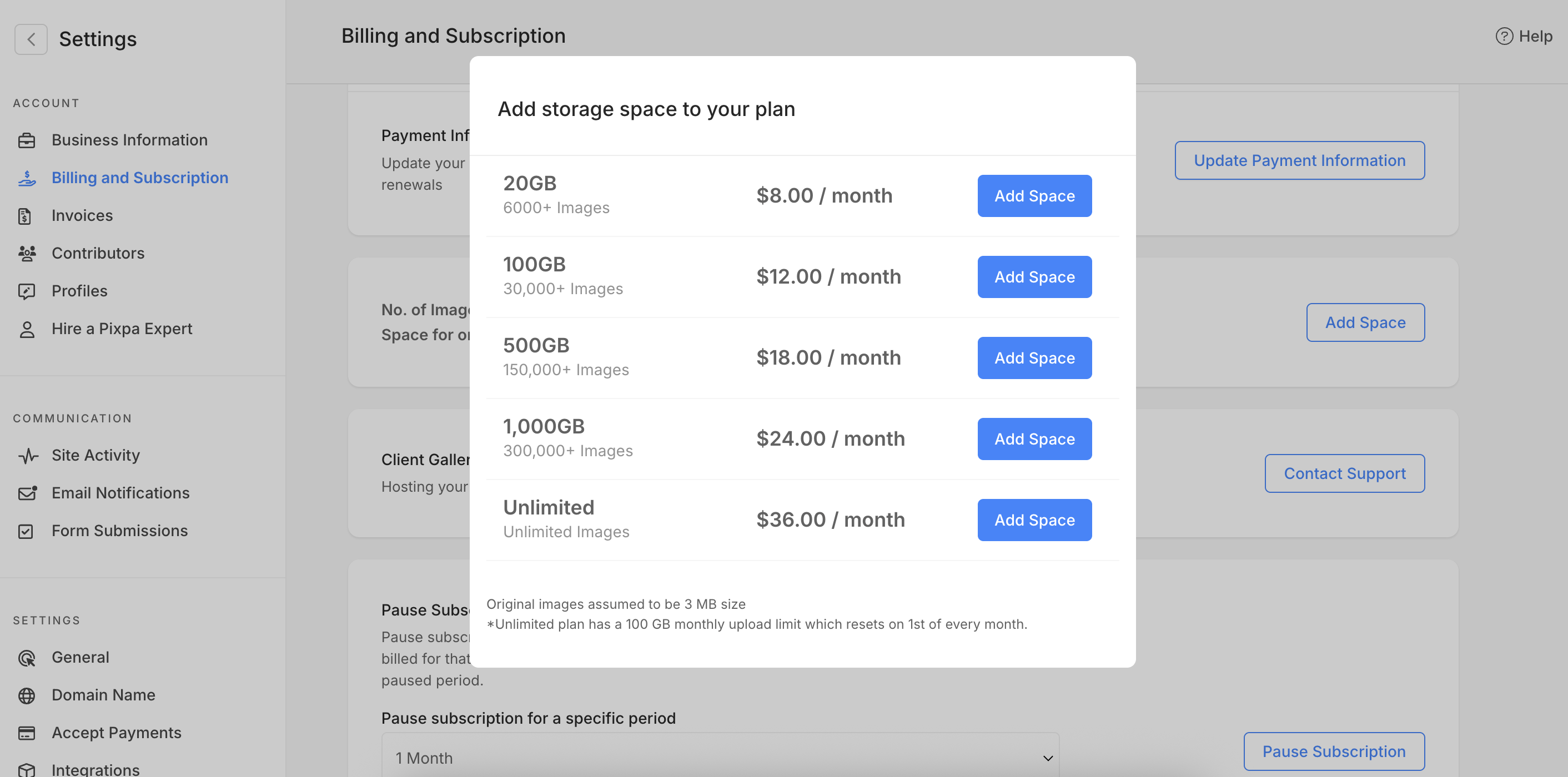The width and height of the screenshot is (1568, 777).
Task: Click the Email Notifications envelope icon
Action: tap(27, 493)
